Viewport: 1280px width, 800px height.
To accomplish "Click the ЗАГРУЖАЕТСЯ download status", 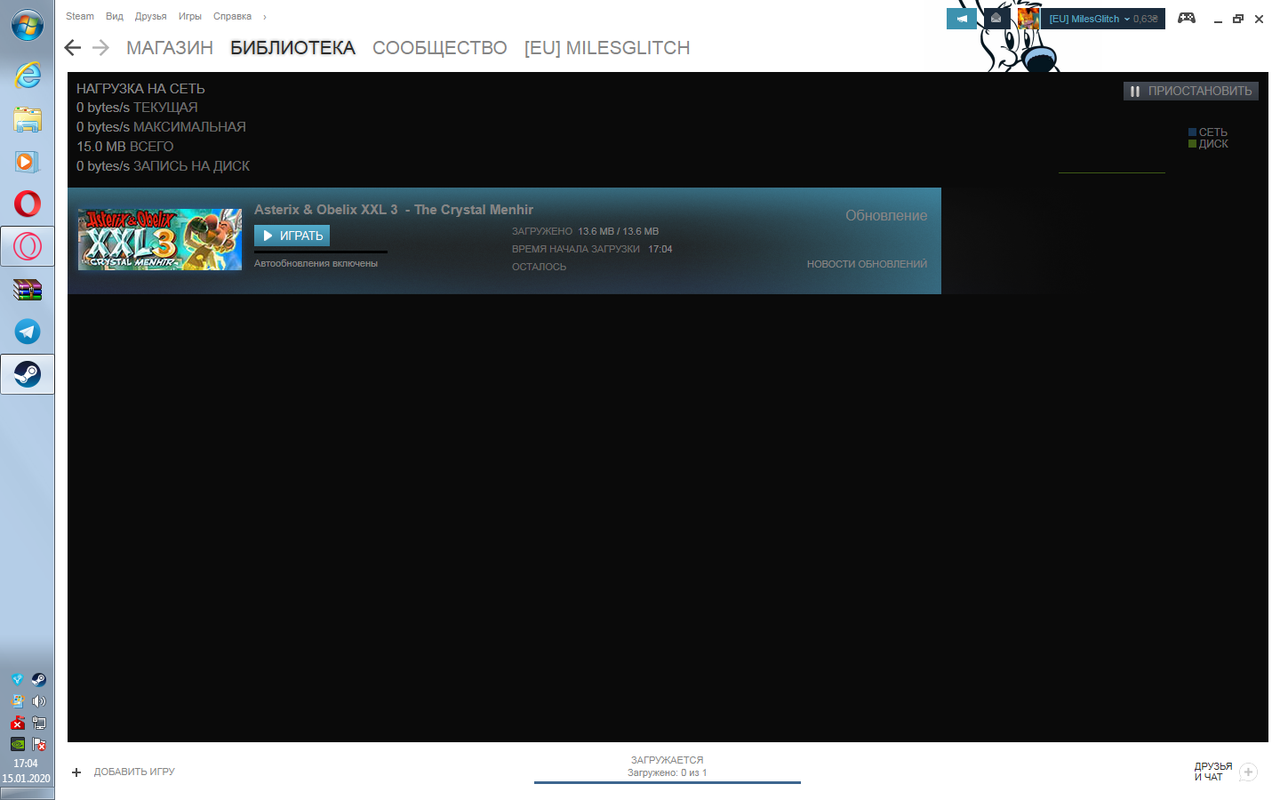I will pyautogui.click(x=667, y=760).
